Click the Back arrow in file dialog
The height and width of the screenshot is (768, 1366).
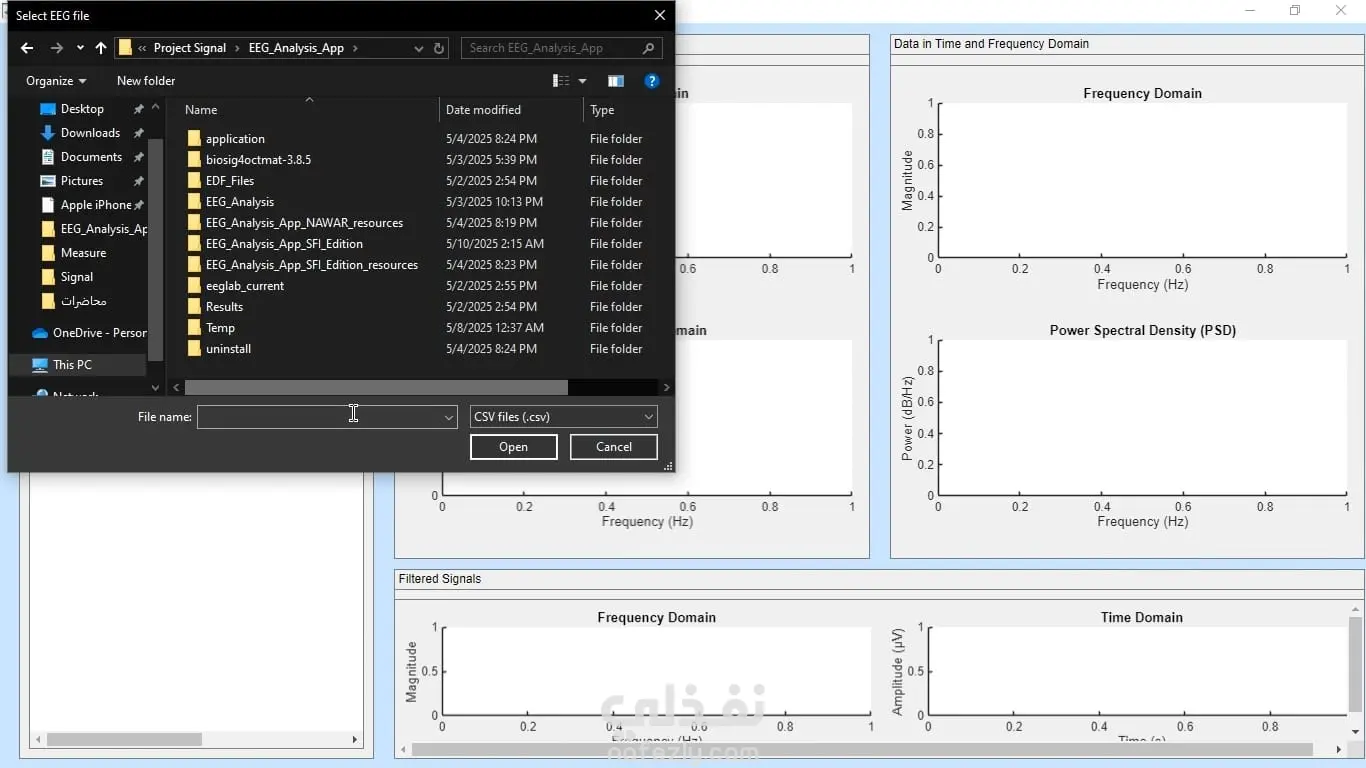pos(27,48)
